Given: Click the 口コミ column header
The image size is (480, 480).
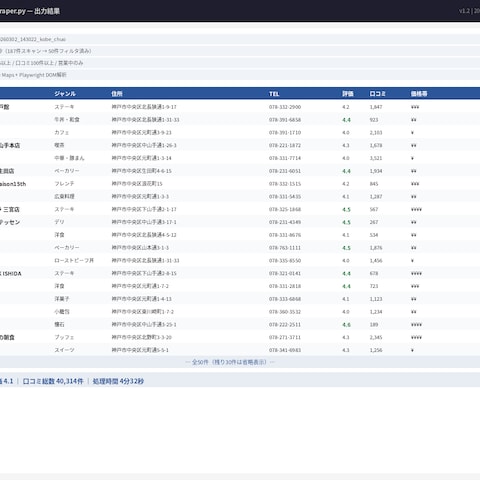Looking at the screenshot, I should click(x=377, y=94).
